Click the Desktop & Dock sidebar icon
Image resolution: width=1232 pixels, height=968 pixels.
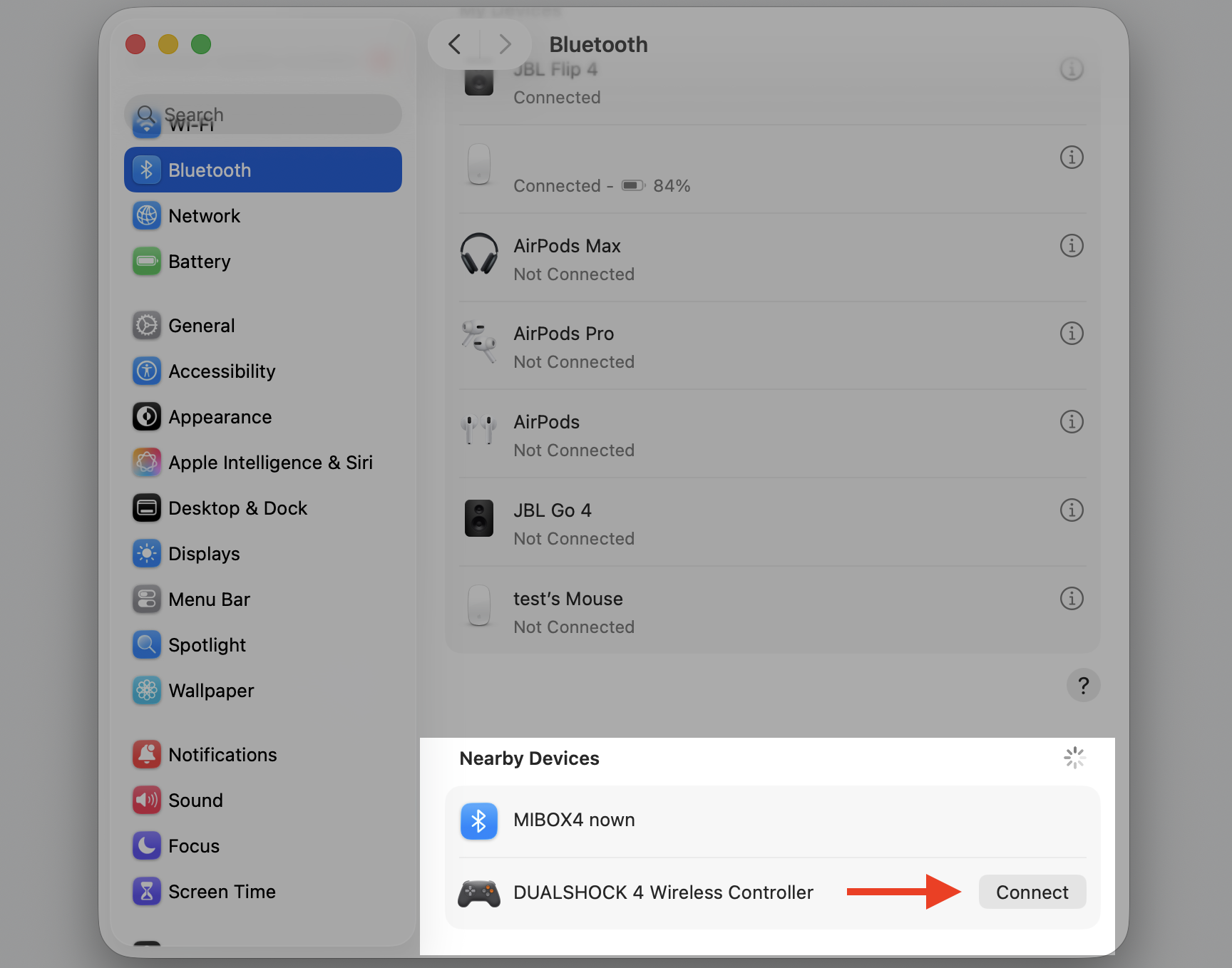tap(147, 508)
